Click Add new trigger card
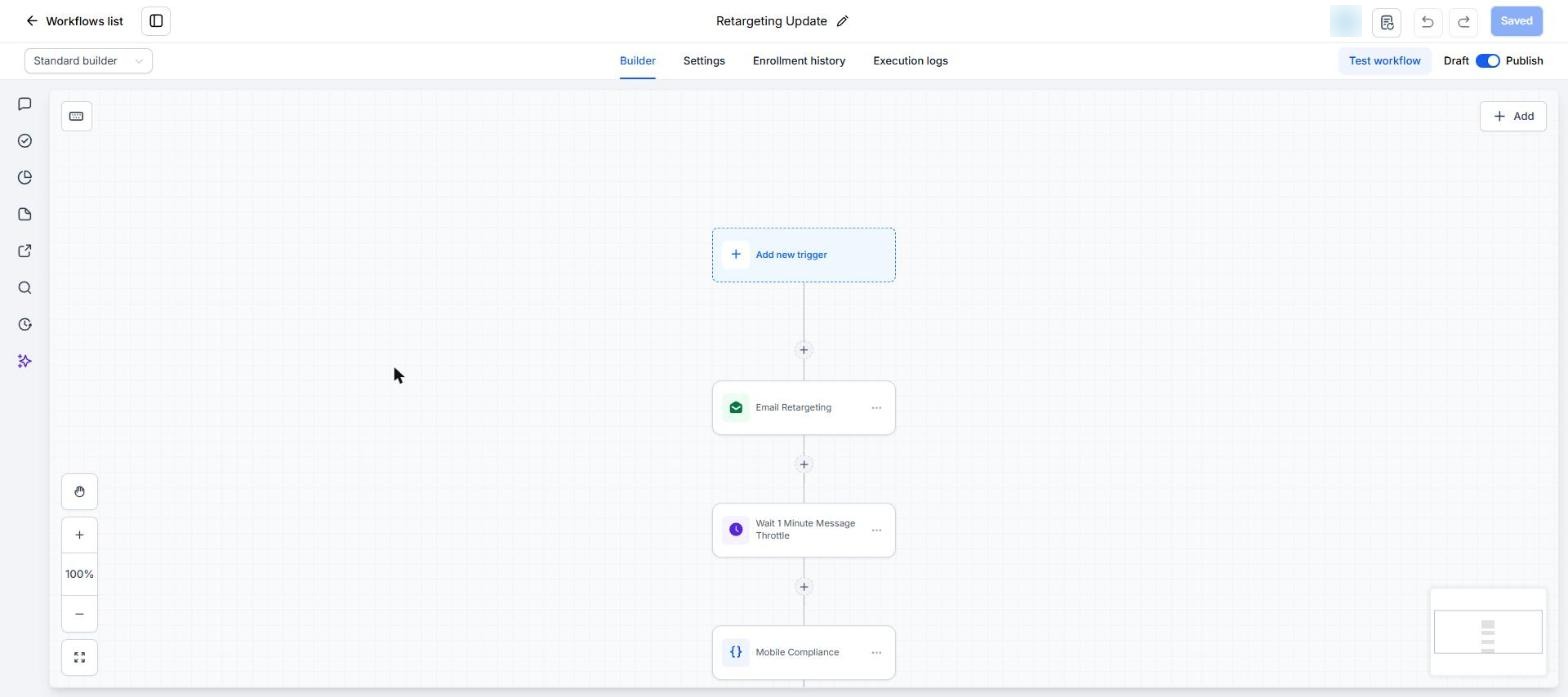Viewport: 1568px width, 697px height. [804, 255]
